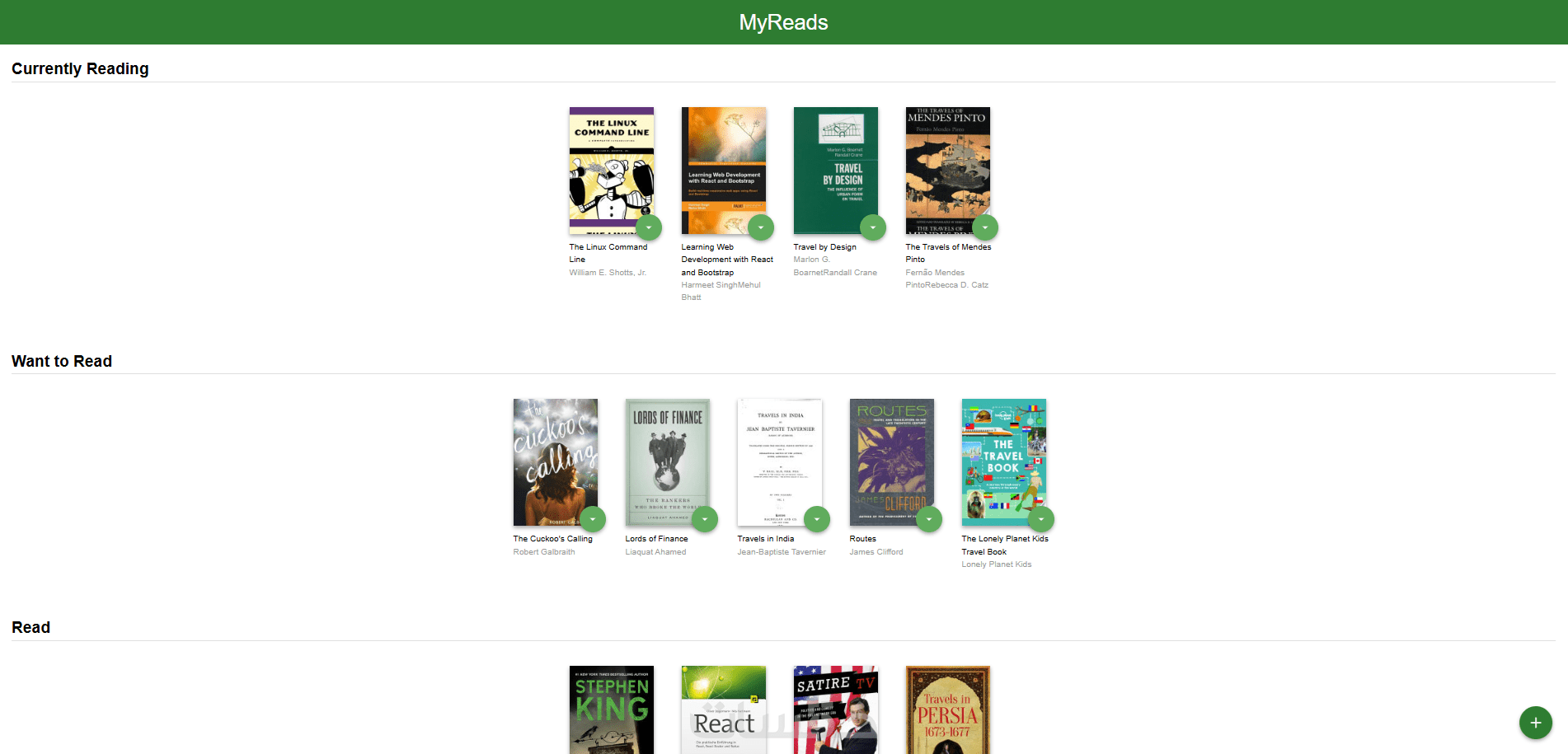Expand shelf menu for The Cuckoo's Calling
This screenshot has height=754, width=1568.
593,519
